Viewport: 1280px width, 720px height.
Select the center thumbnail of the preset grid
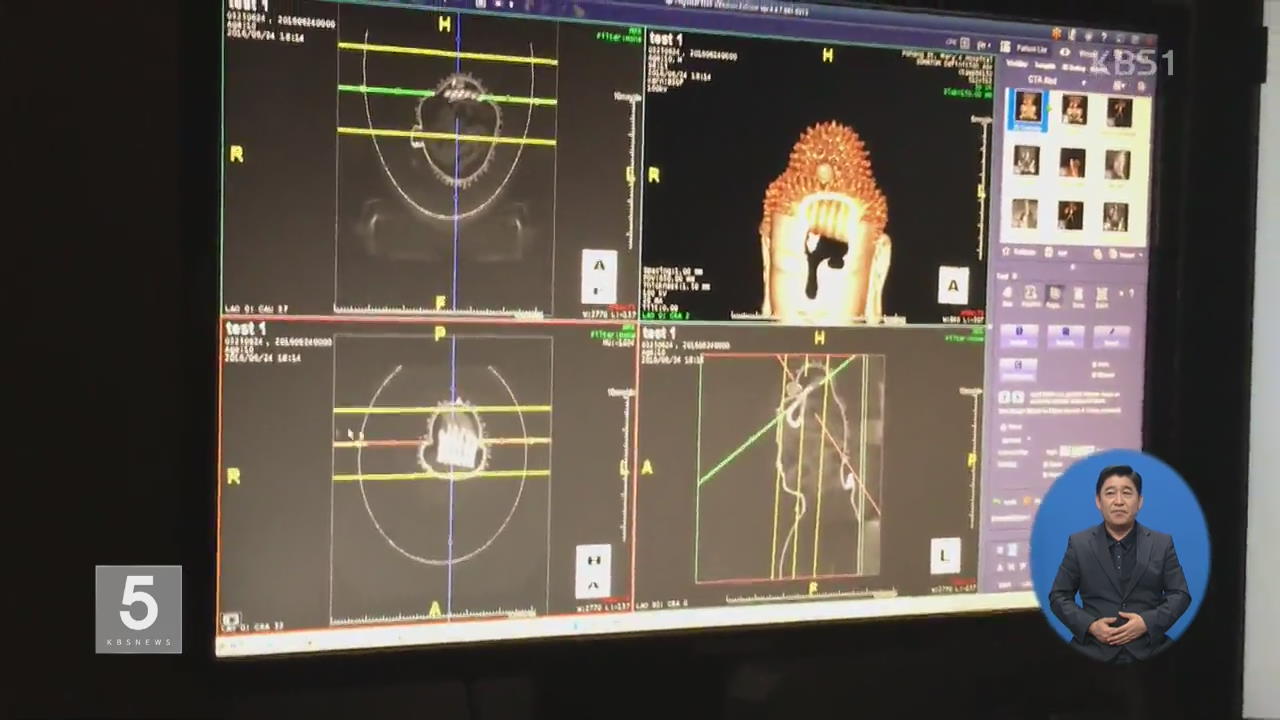pyautogui.click(x=1073, y=161)
